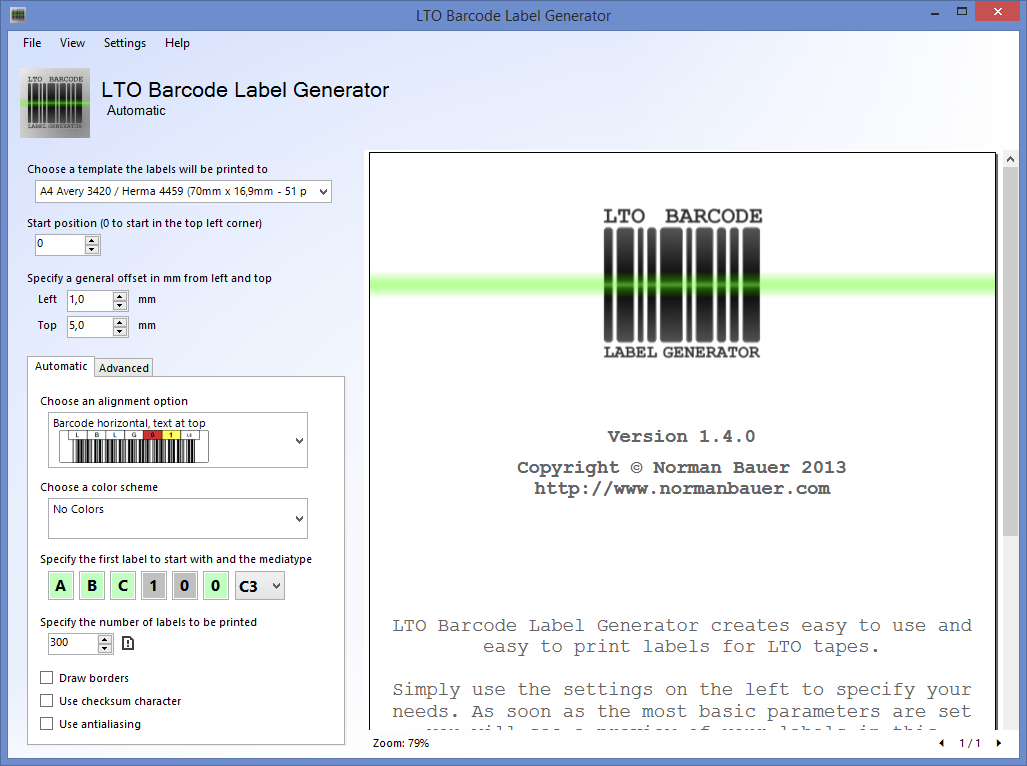The height and width of the screenshot is (766, 1027).
Task: Go to previous preview page arrow
Action: pos(941,744)
